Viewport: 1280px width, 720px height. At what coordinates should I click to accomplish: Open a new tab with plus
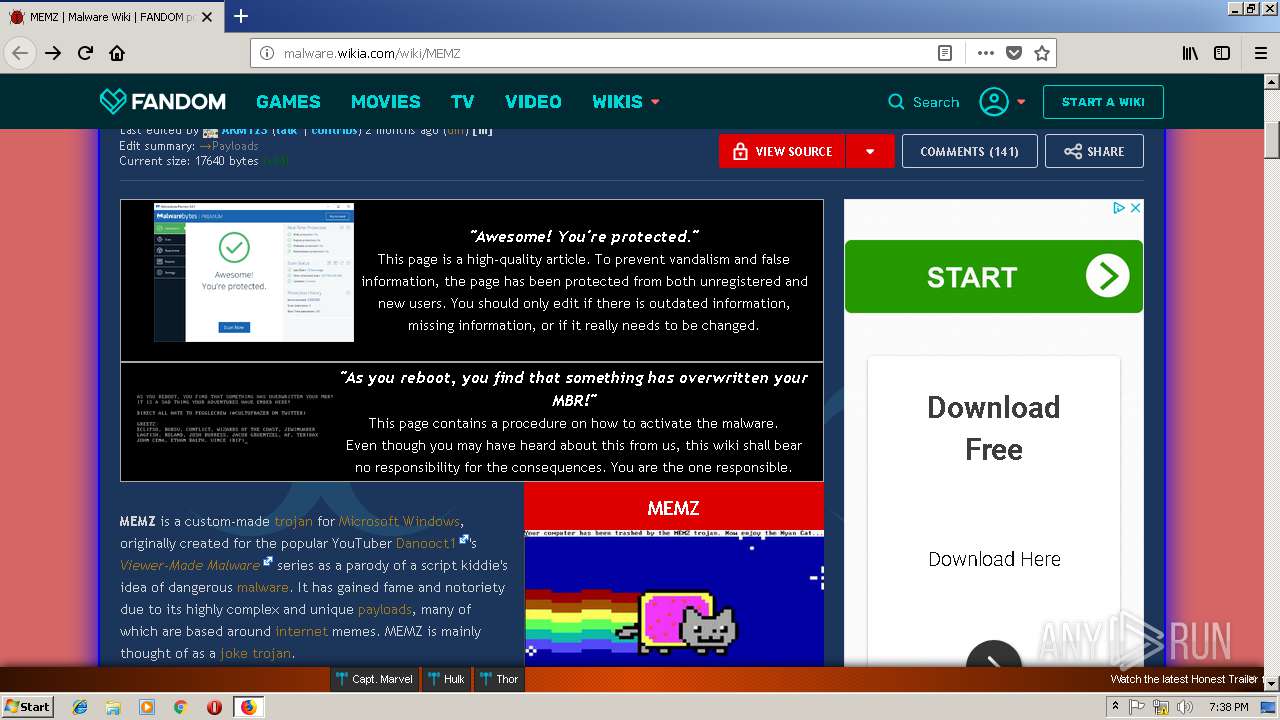pos(240,16)
